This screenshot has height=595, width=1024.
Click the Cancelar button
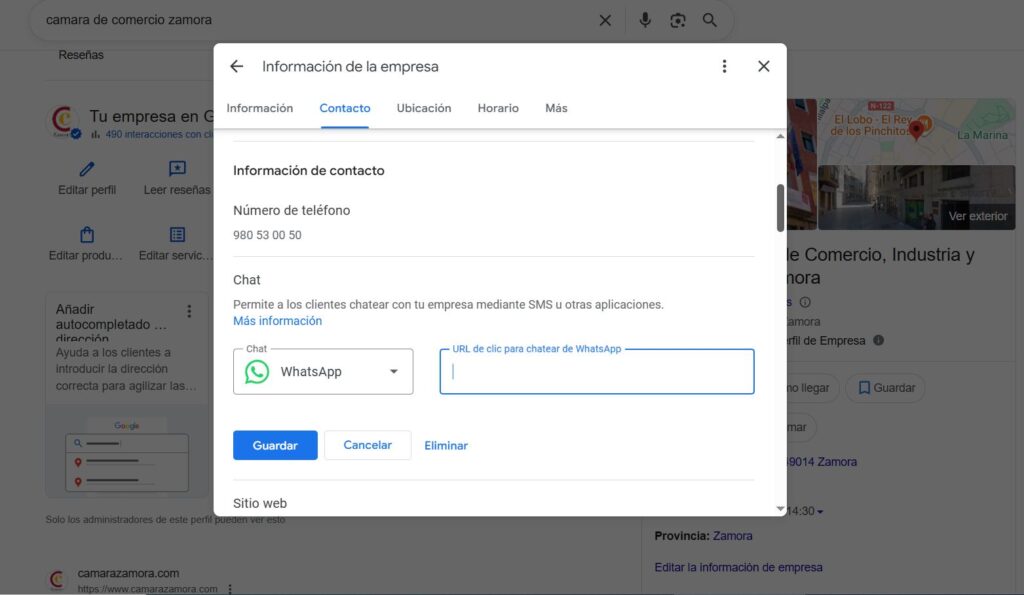[x=367, y=445]
